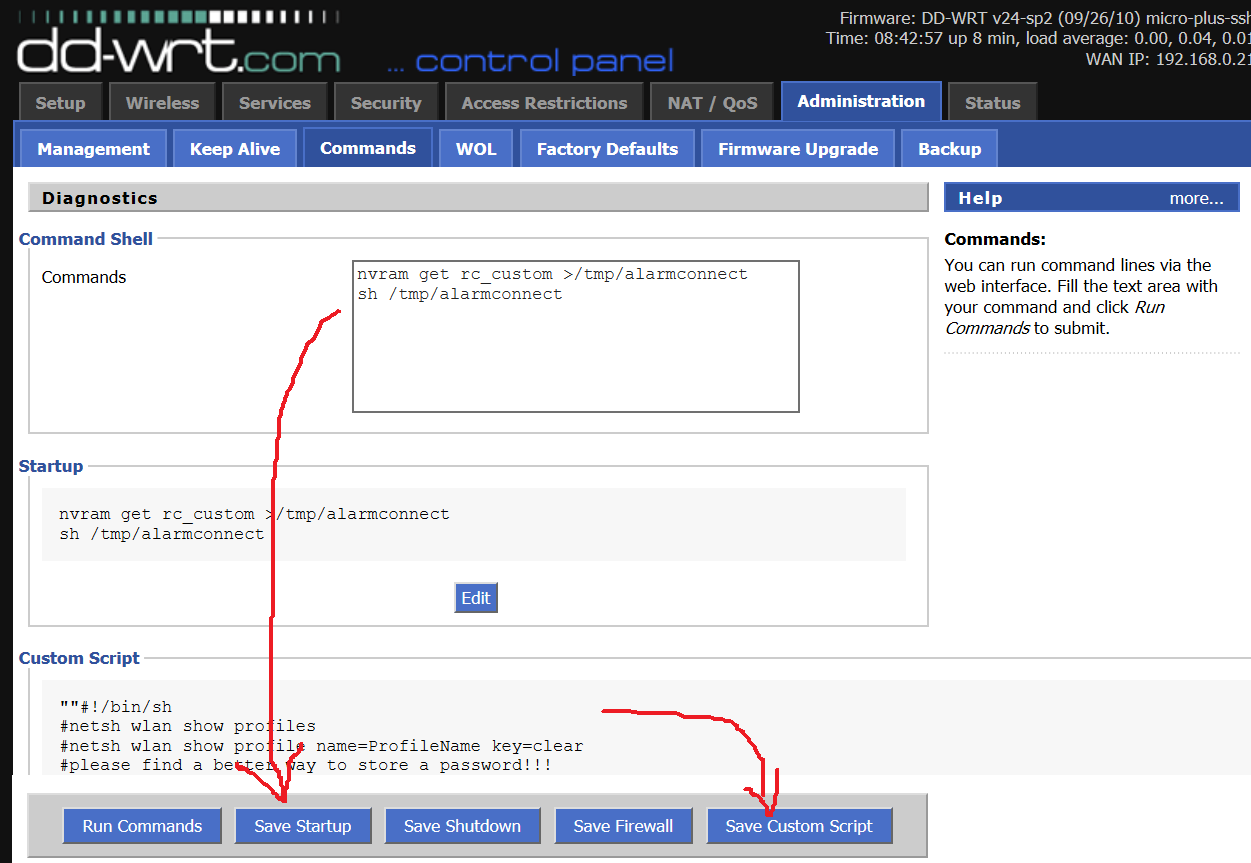Open the Wireless tab
This screenshot has height=863, width=1251.
(x=162, y=101)
